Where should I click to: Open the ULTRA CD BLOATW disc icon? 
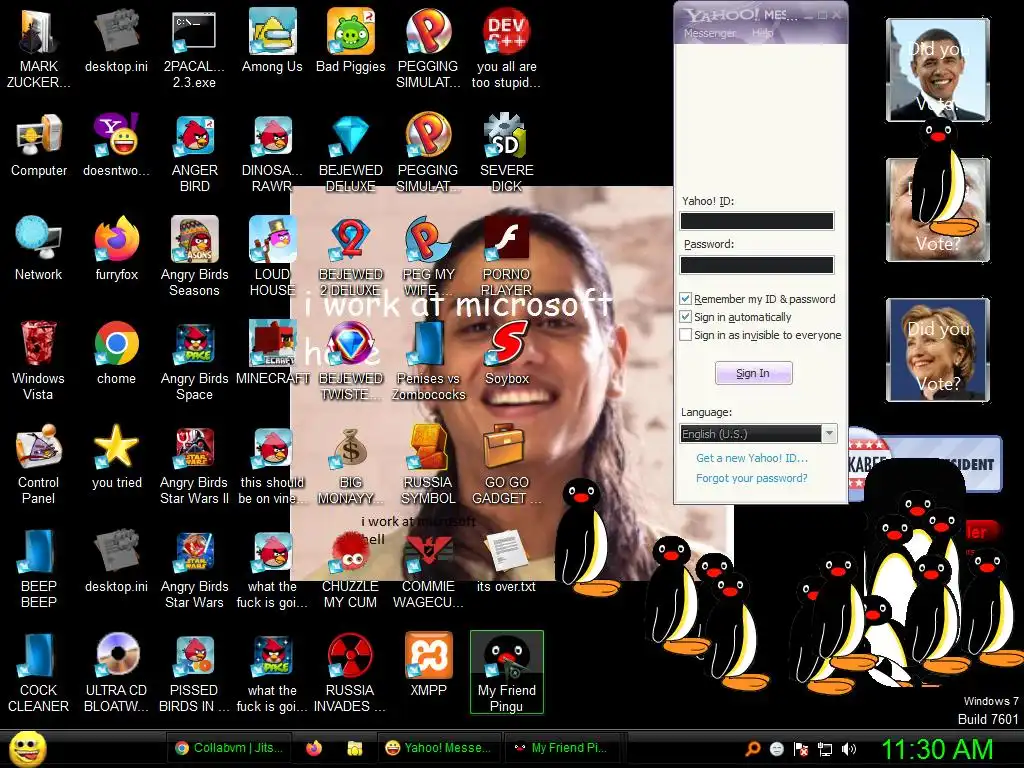(116, 656)
